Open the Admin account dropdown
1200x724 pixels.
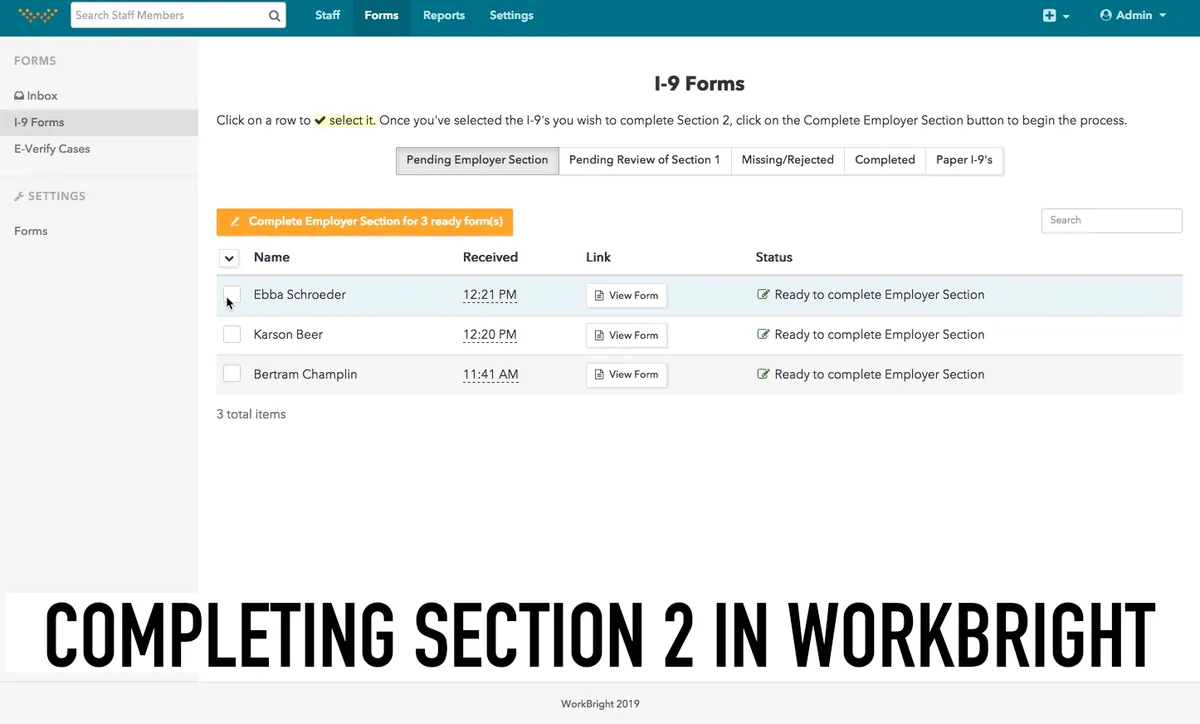click(x=1133, y=16)
